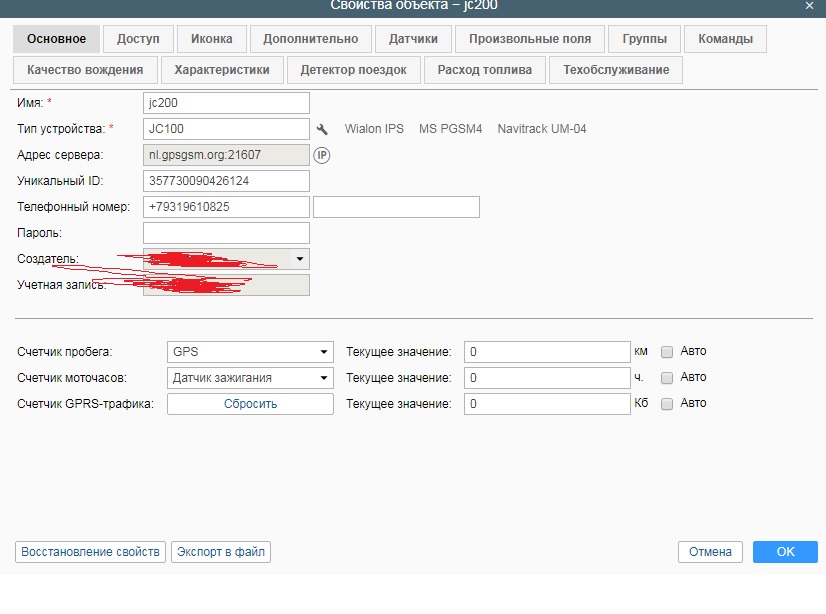This screenshot has width=826, height=614.
Task: Go to the Расход топлива tab
Action: 484,70
